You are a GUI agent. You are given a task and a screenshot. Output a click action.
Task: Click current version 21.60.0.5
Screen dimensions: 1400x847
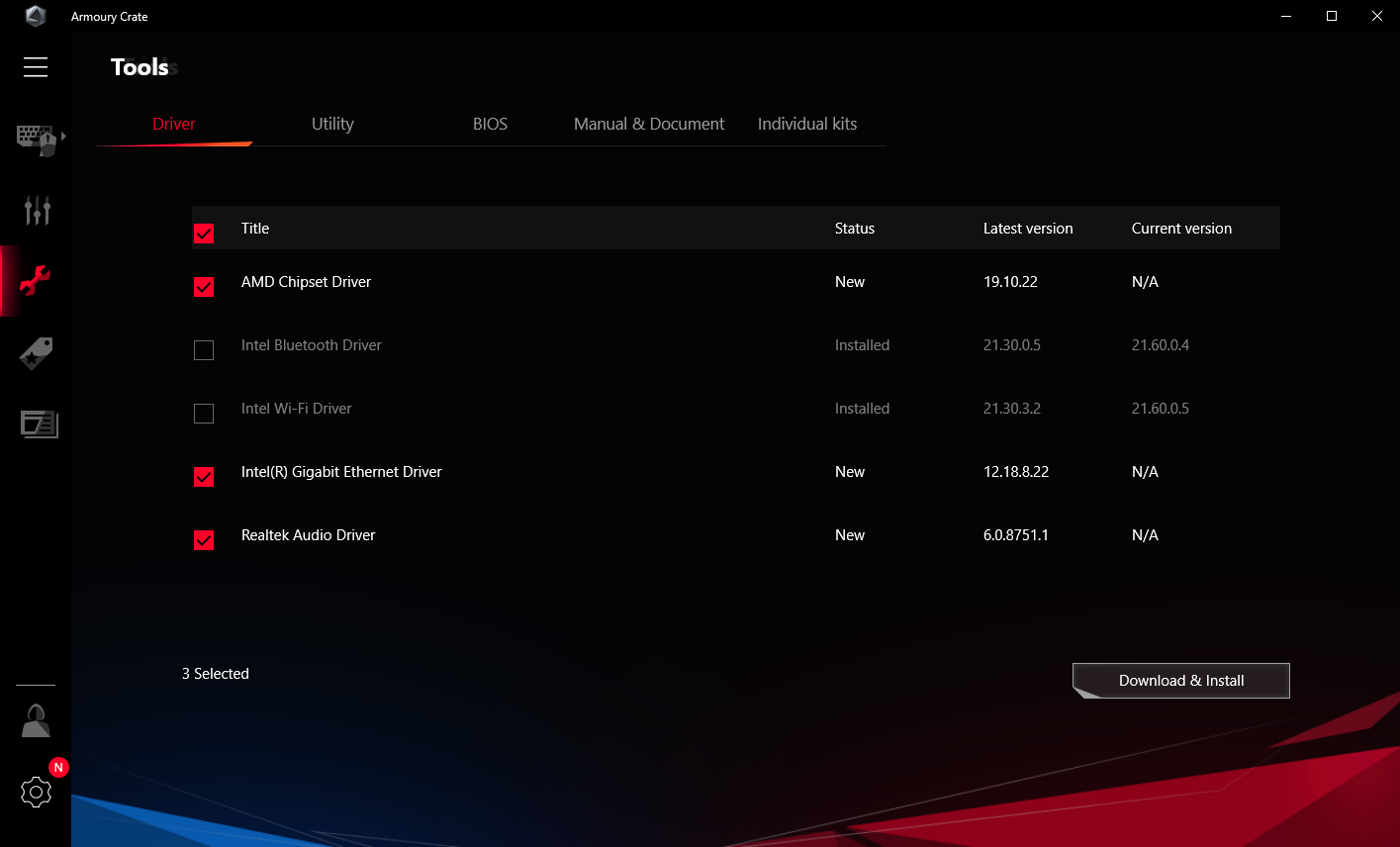[1161, 409]
